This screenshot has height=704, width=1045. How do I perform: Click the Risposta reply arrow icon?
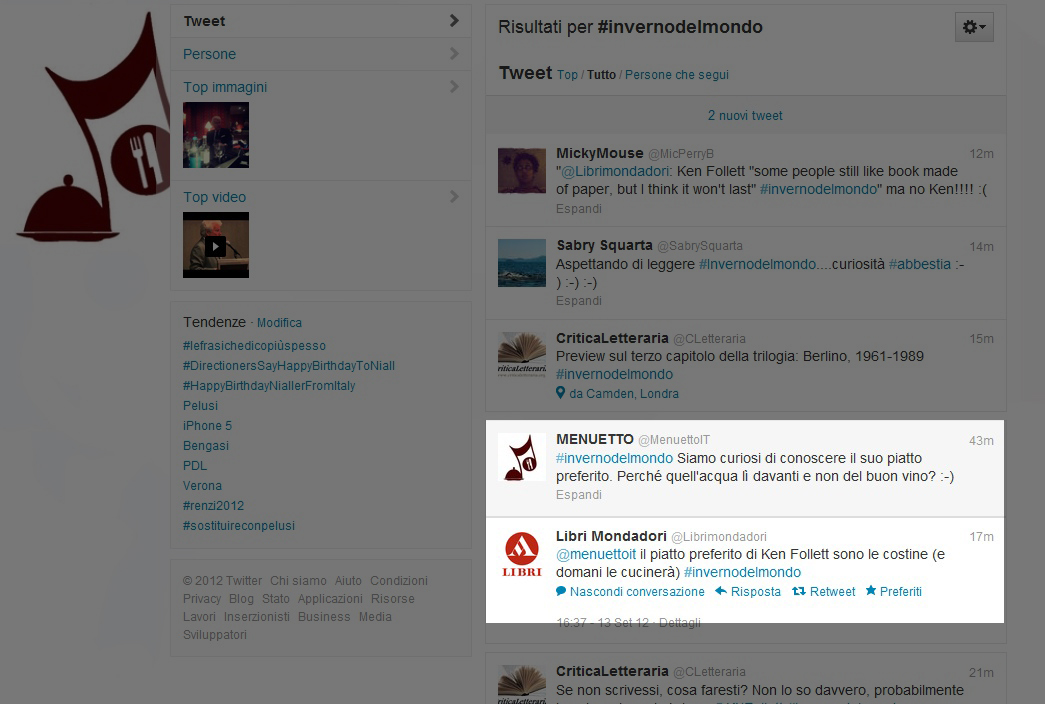click(720, 591)
